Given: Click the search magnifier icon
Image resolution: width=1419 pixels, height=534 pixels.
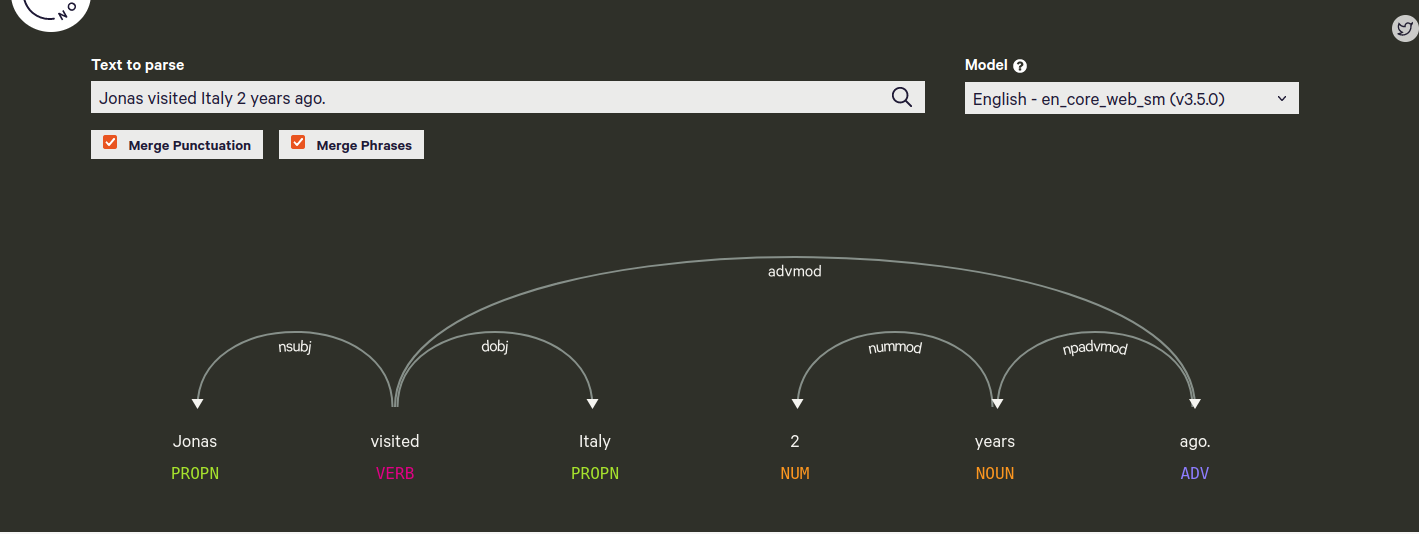Looking at the screenshot, I should pos(901,97).
